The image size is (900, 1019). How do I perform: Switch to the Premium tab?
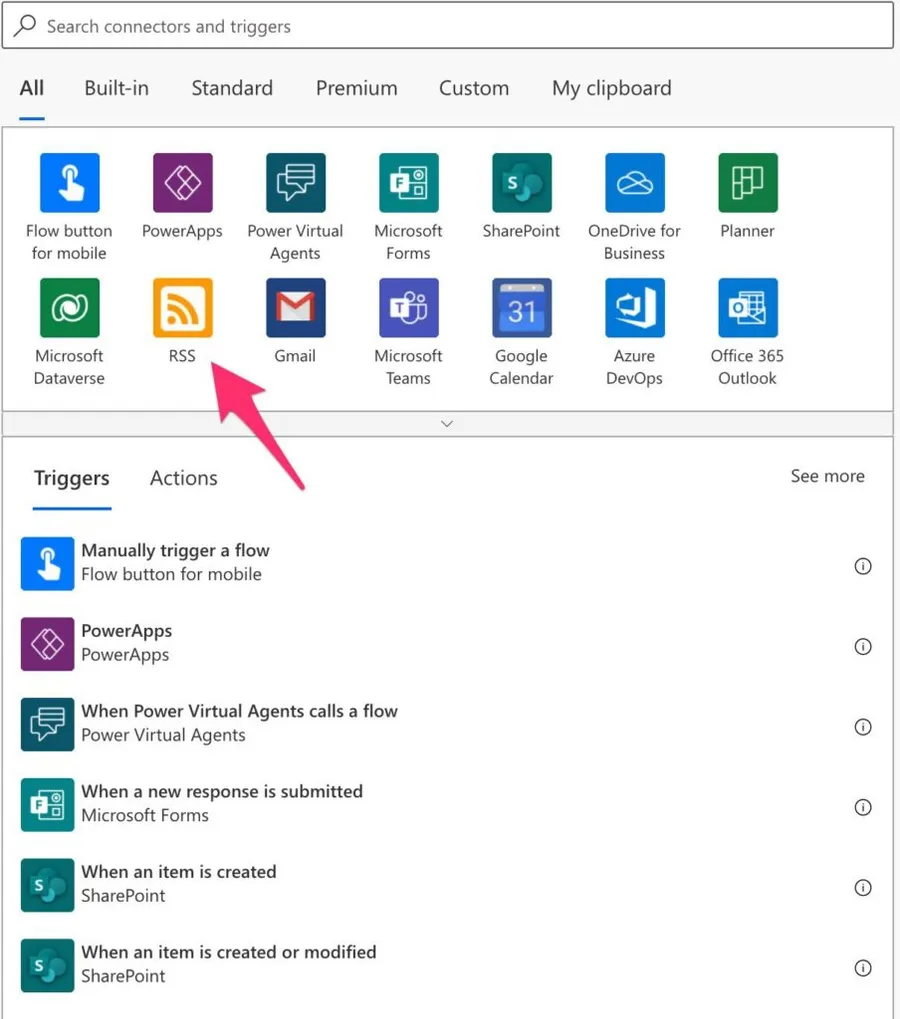pyautogui.click(x=356, y=88)
